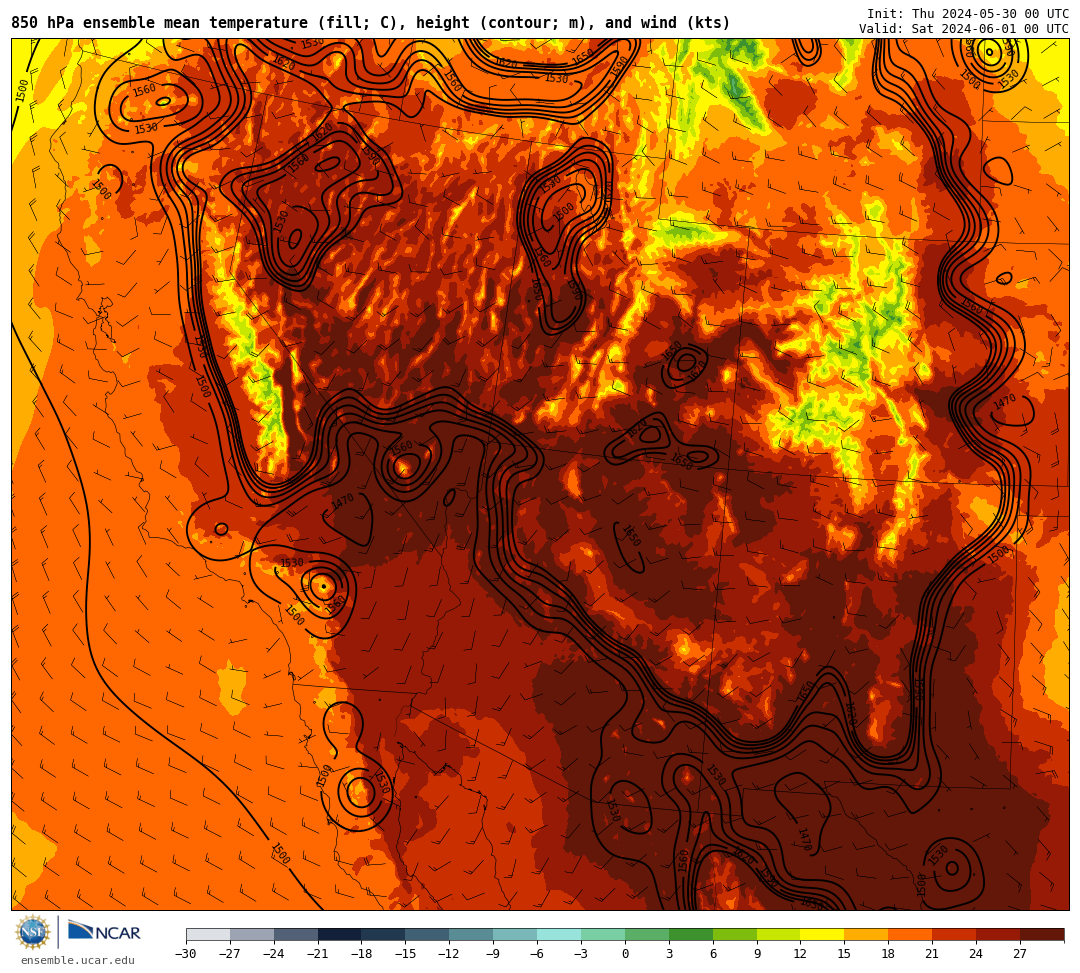Click the 9 label under the color bar

(x=757, y=954)
